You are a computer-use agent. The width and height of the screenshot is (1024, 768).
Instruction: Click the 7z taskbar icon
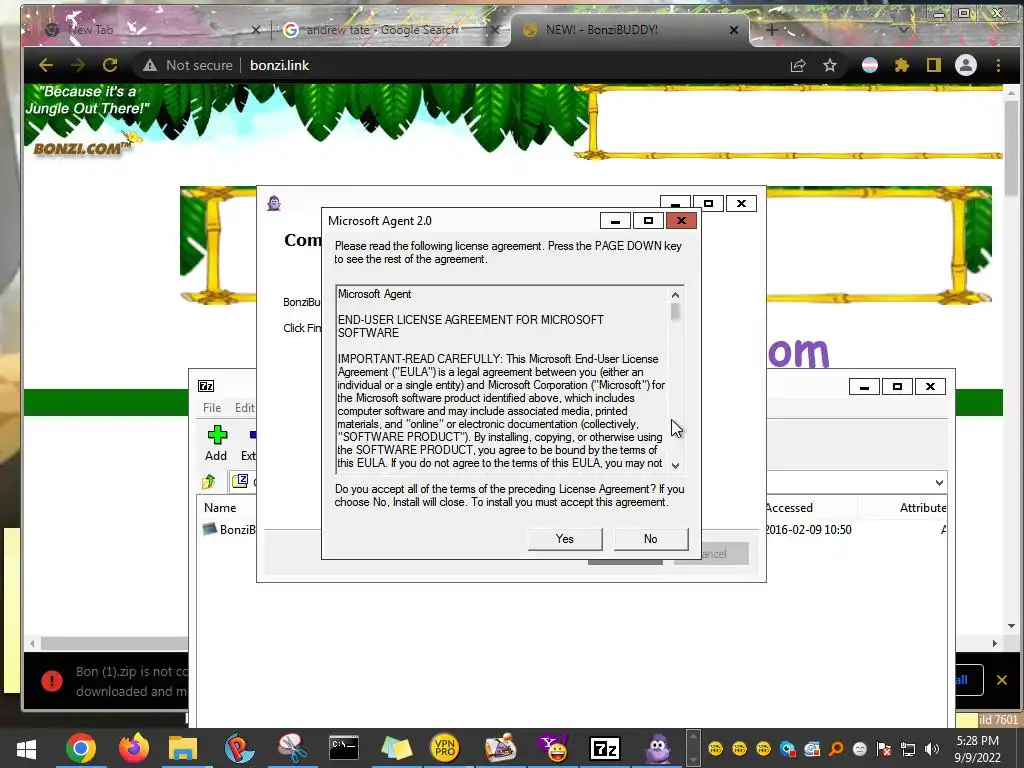click(604, 748)
